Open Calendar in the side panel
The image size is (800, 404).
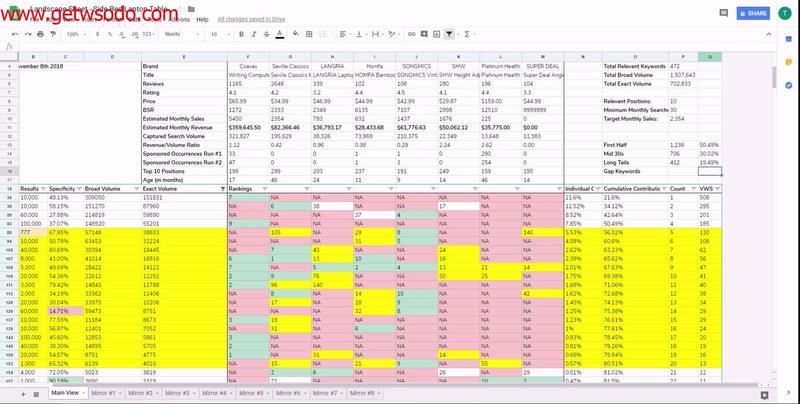click(789, 39)
